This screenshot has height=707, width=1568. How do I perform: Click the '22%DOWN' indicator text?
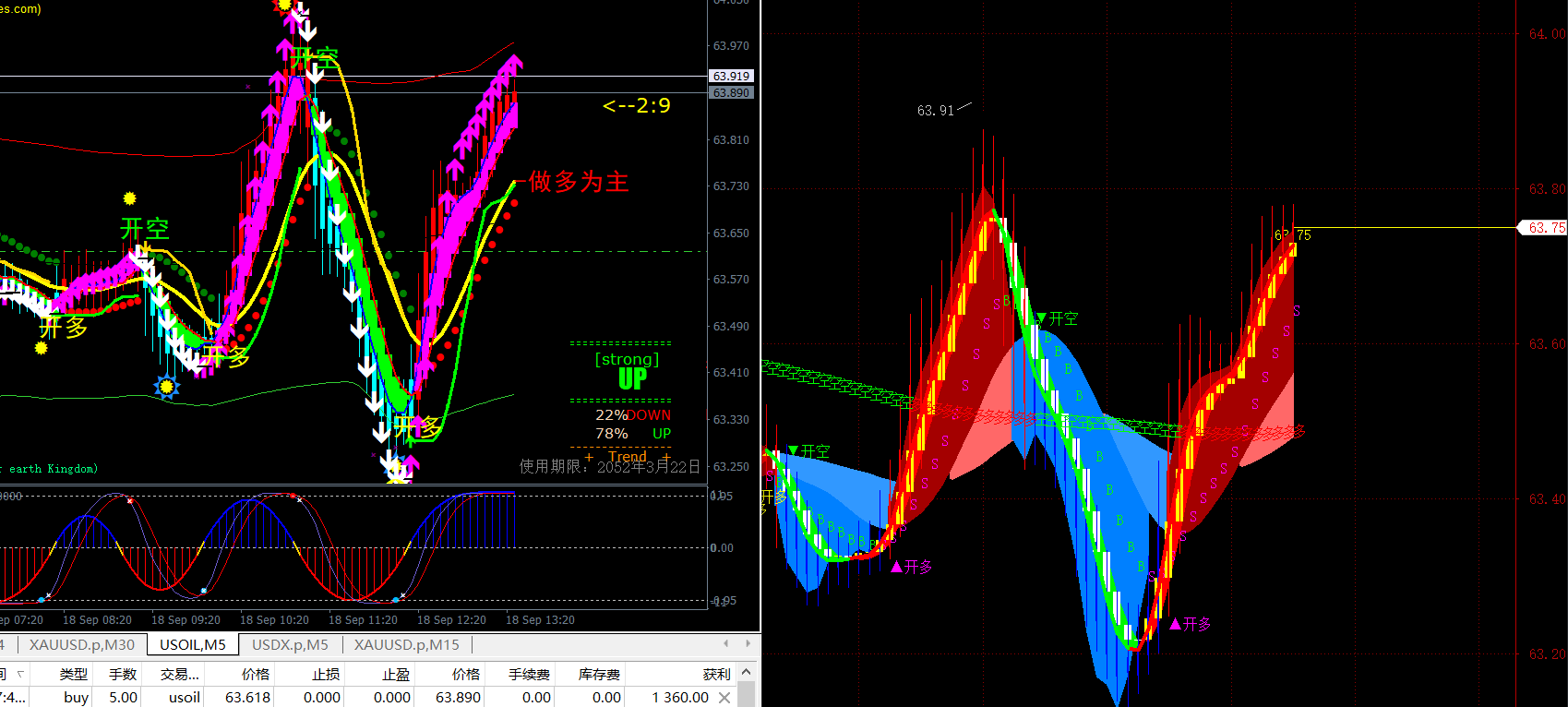pos(633,415)
